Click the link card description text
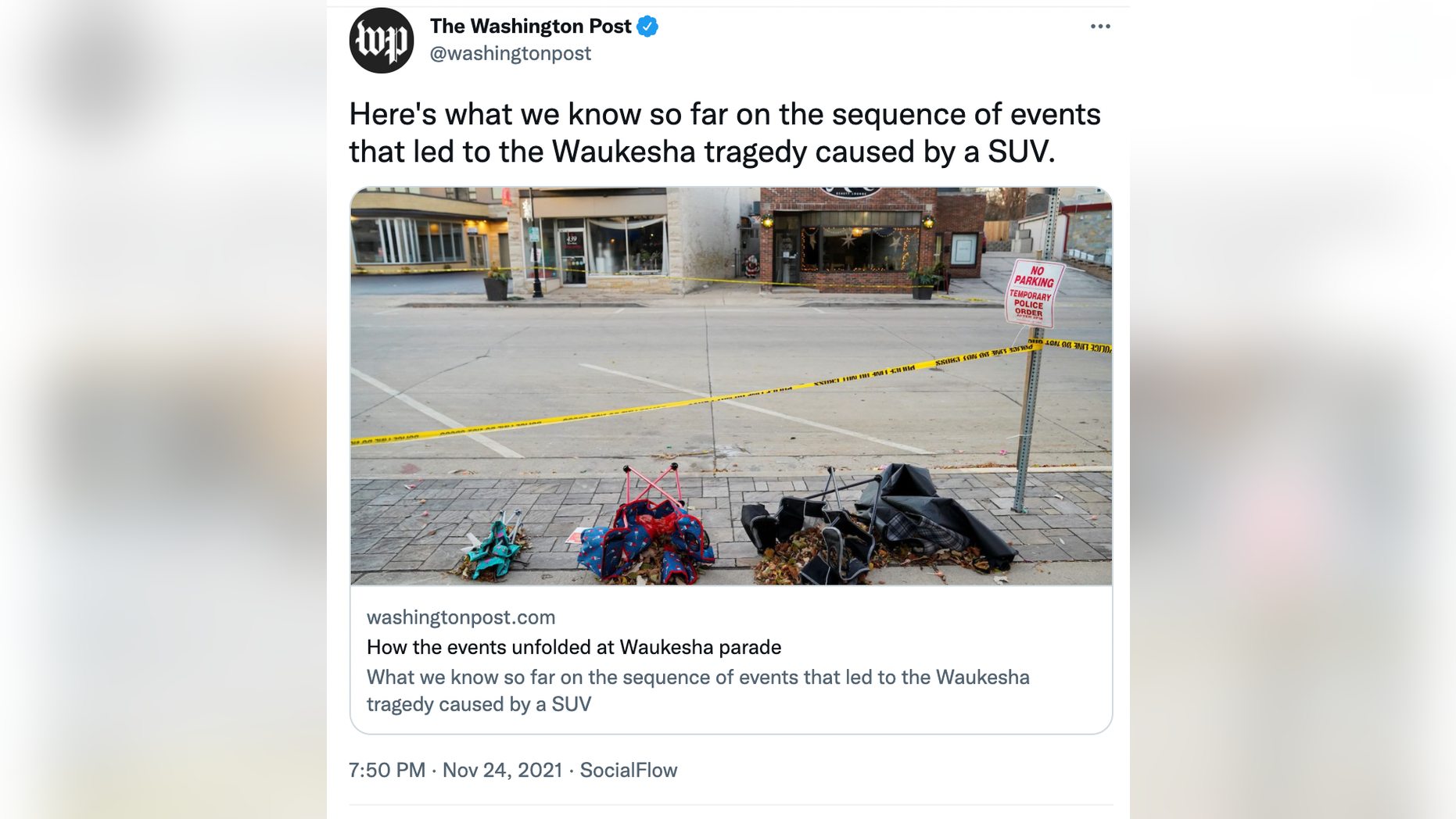Viewport: 1456px width, 819px height. [x=698, y=691]
